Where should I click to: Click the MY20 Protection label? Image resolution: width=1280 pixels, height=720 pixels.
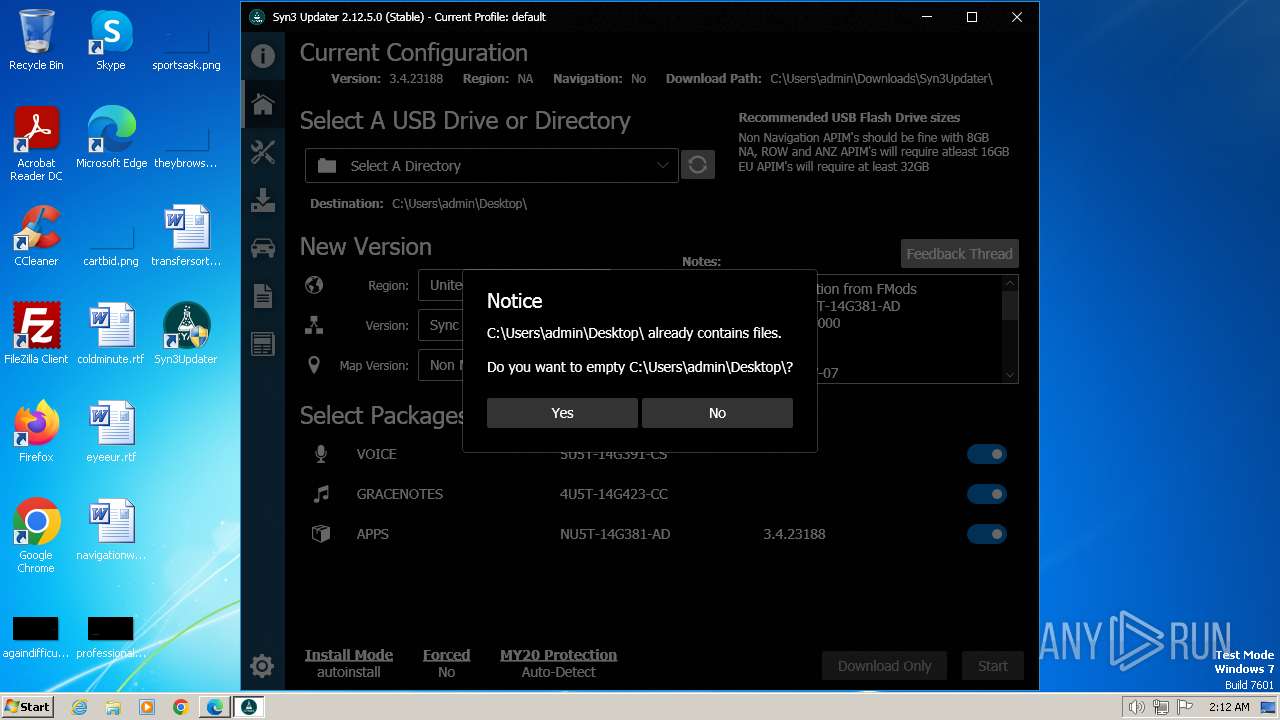point(558,655)
